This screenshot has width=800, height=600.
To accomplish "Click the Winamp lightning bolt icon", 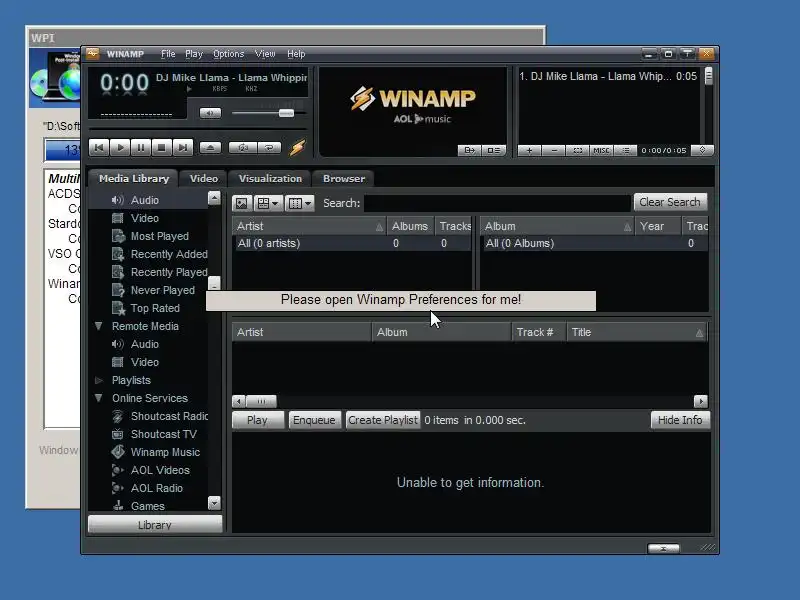I will tap(297, 148).
